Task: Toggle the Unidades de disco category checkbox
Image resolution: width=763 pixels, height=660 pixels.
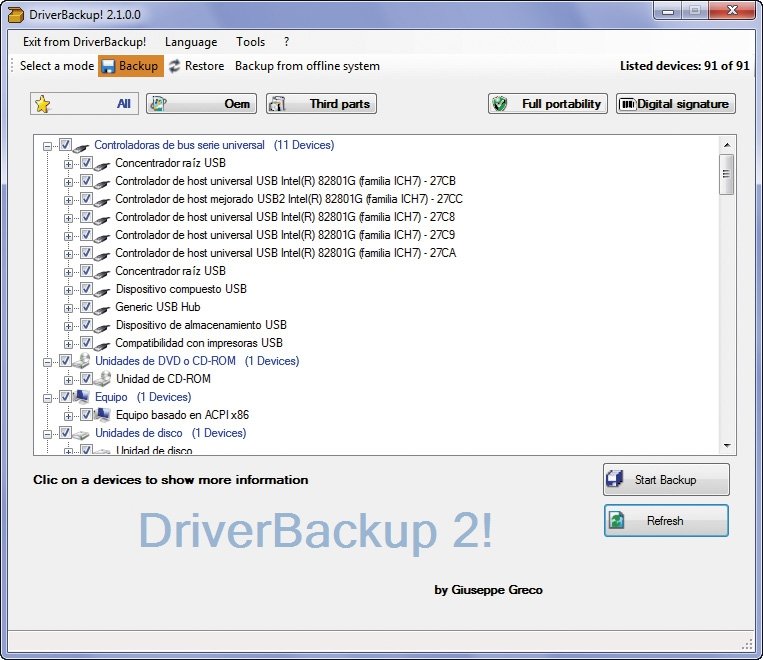Action: (x=65, y=433)
